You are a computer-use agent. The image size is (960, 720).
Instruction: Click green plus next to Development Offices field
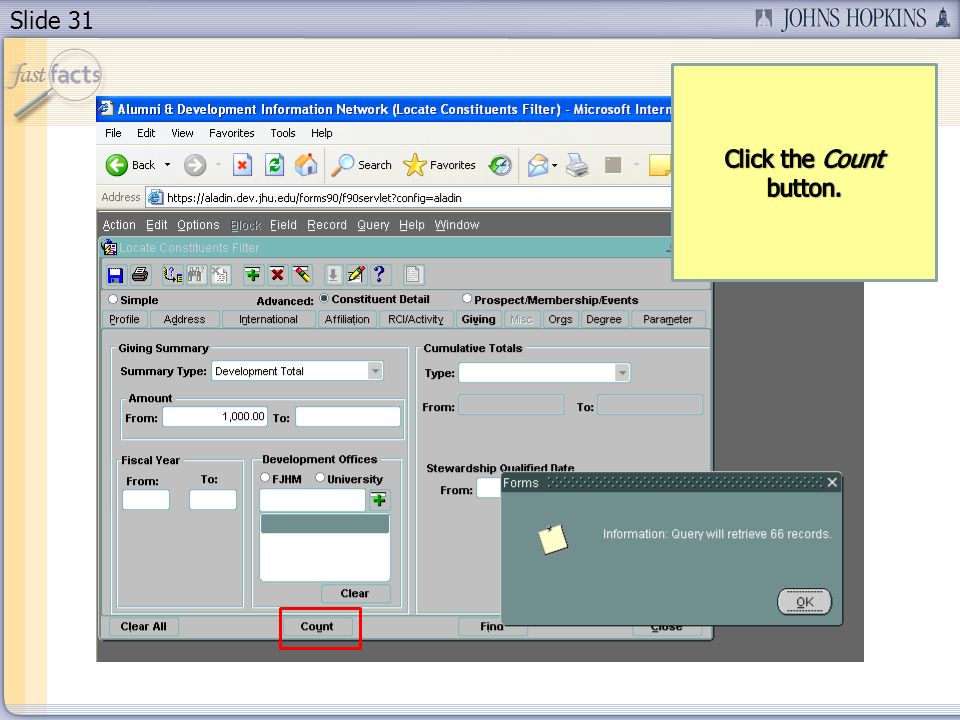[379, 500]
